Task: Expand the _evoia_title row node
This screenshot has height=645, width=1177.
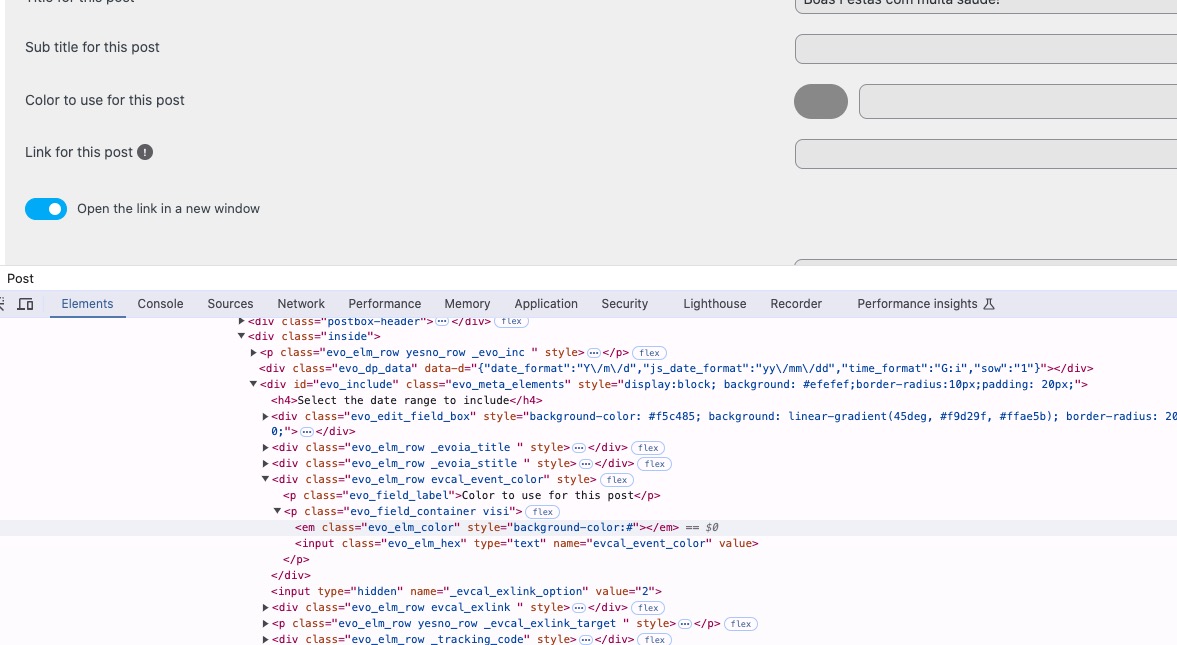Action: tap(265, 448)
